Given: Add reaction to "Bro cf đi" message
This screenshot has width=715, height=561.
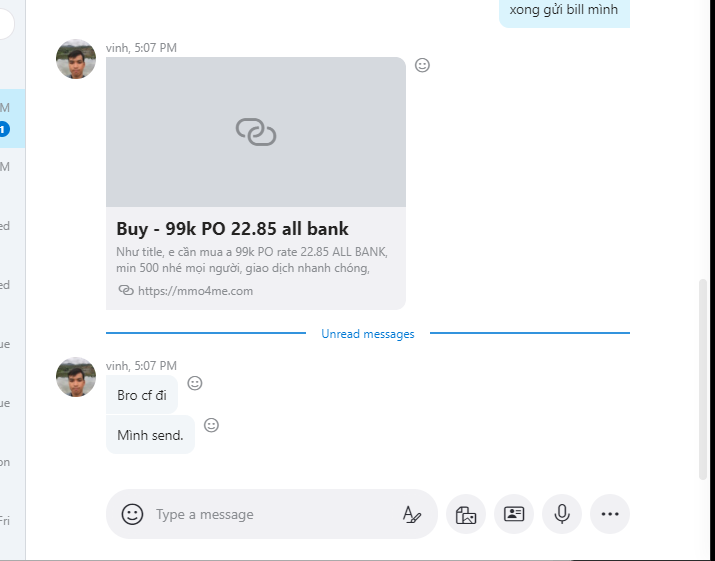Looking at the screenshot, I should tap(195, 383).
